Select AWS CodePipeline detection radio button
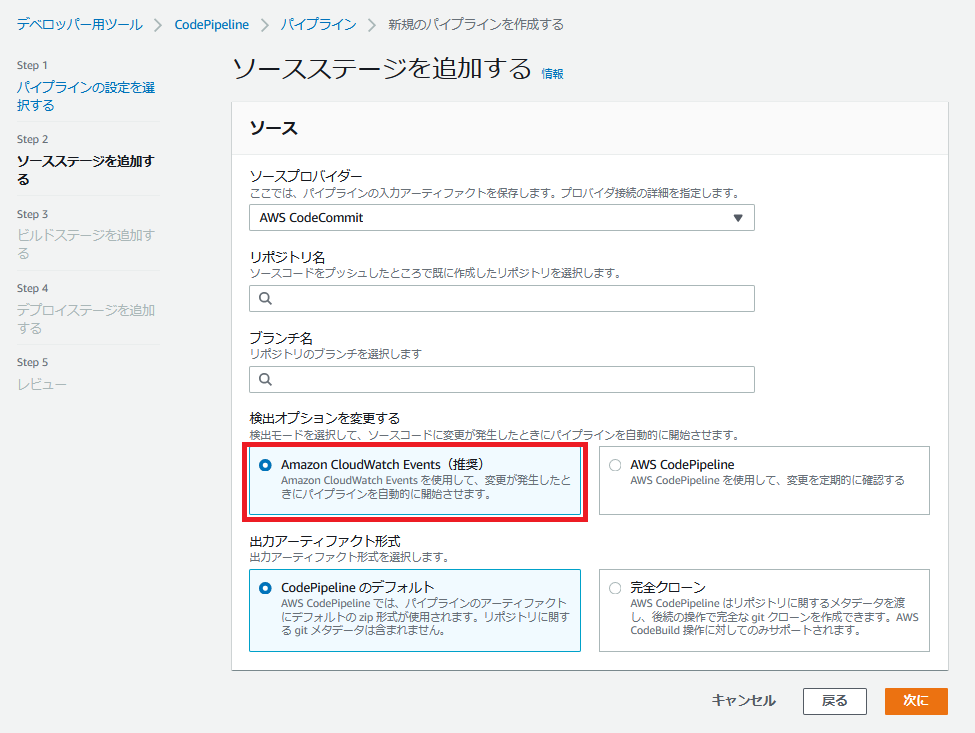The width and height of the screenshot is (975, 733). pos(615,465)
